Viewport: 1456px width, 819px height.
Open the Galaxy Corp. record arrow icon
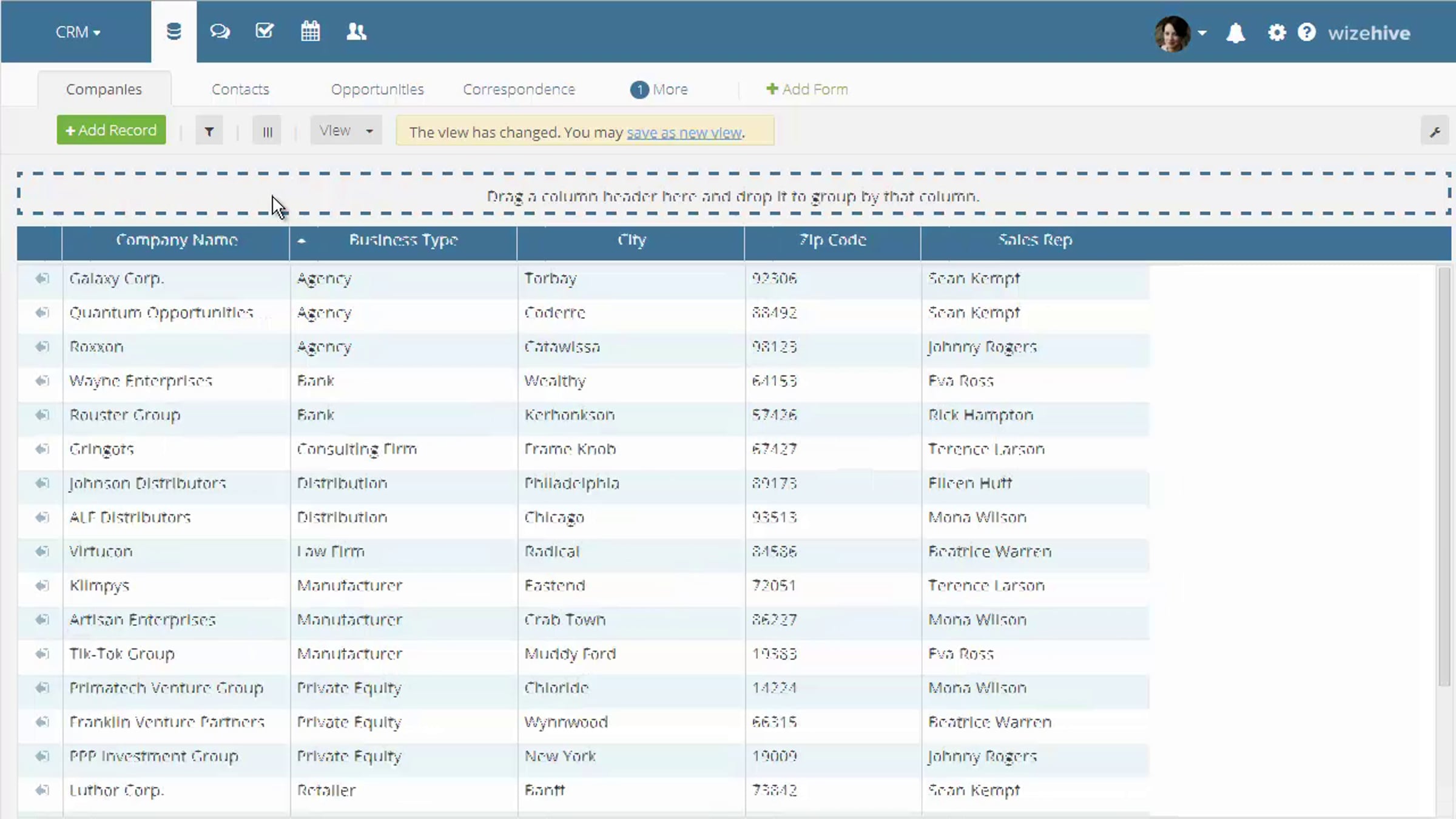41,278
